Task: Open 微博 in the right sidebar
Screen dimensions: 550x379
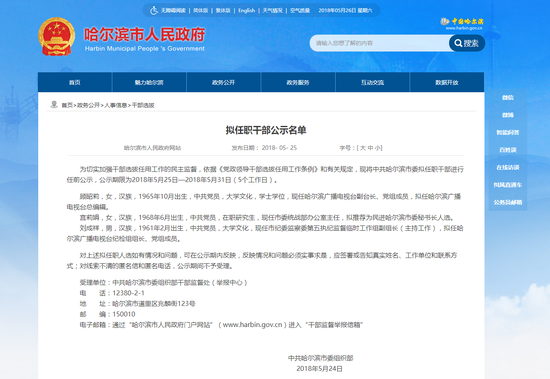Action: [508, 115]
